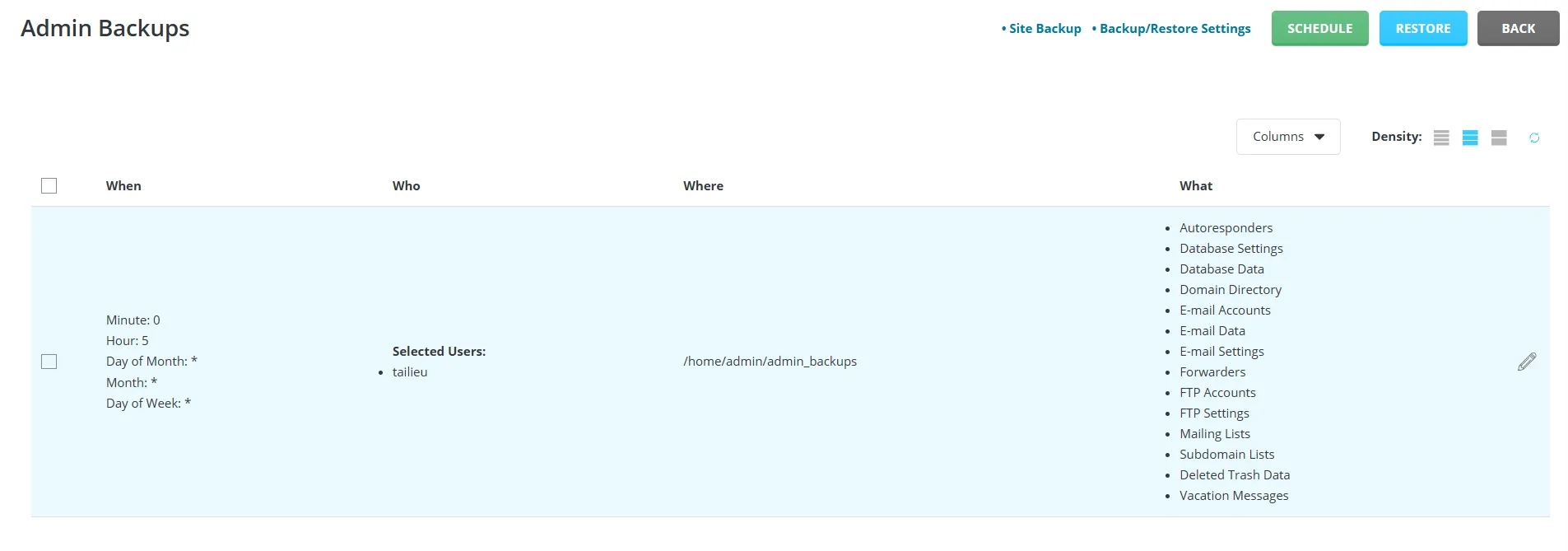Set large table density

(x=1499, y=138)
